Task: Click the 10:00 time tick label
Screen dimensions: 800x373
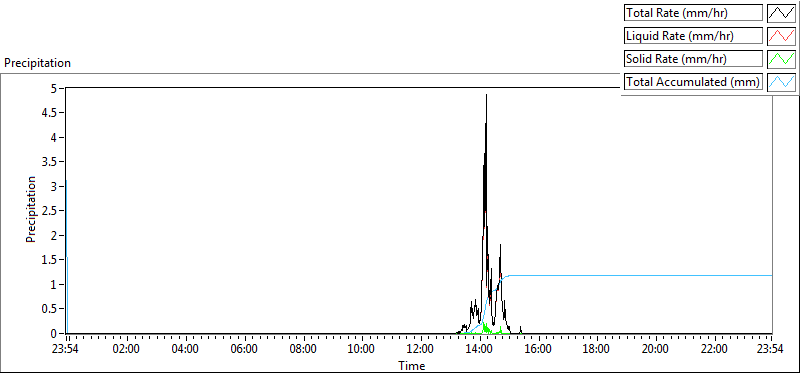Action: (x=361, y=350)
